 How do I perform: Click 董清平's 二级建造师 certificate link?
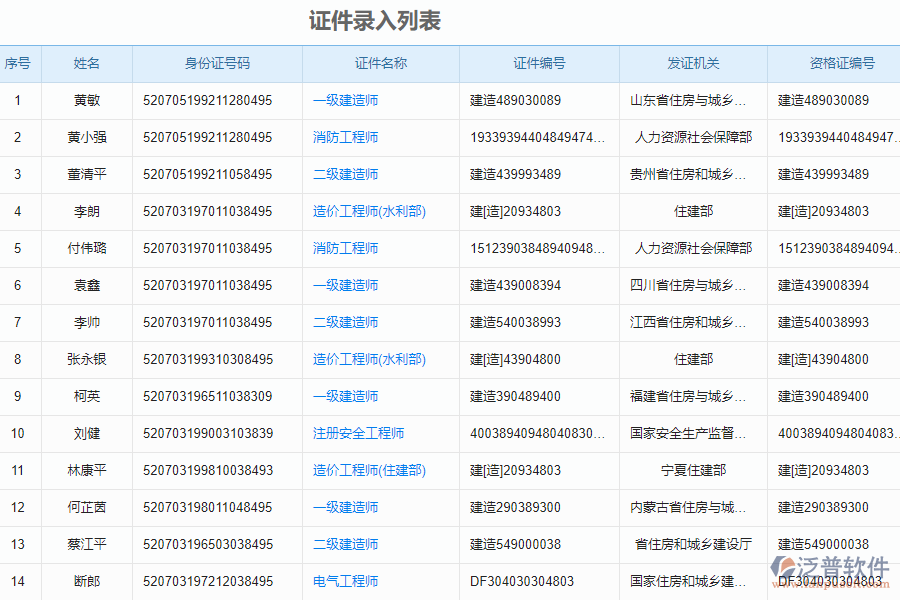345,174
